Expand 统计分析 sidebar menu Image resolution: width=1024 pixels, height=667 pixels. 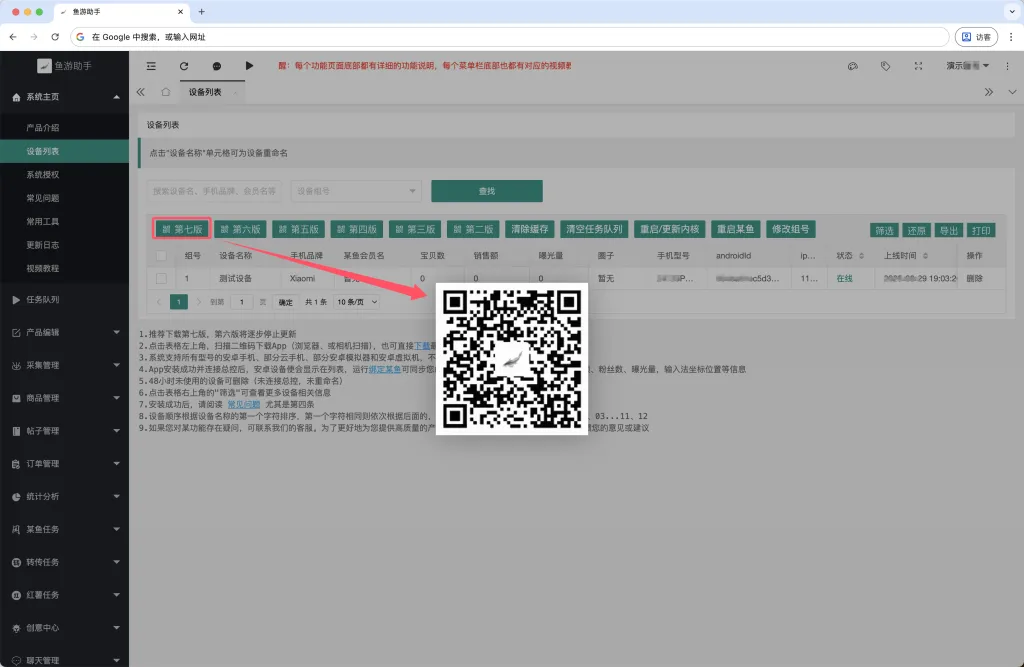pyautogui.click(x=65, y=496)
